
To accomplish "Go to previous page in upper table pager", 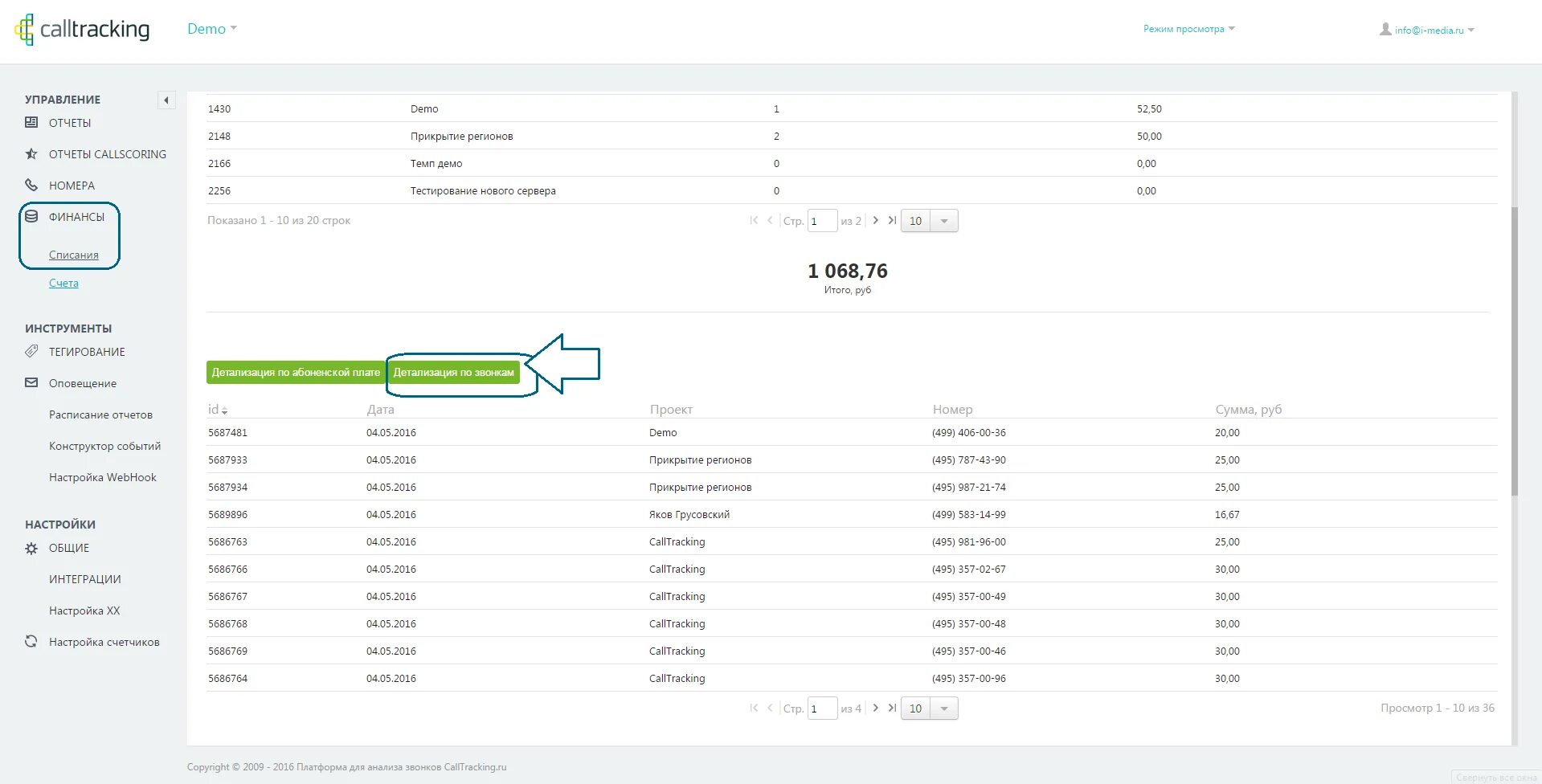I will [x=770, y=220].
